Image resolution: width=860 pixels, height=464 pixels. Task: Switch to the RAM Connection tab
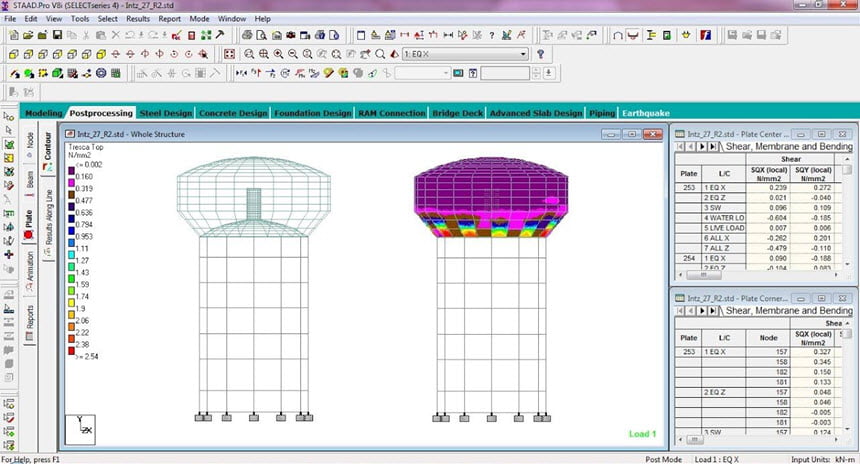click(392, 113)
